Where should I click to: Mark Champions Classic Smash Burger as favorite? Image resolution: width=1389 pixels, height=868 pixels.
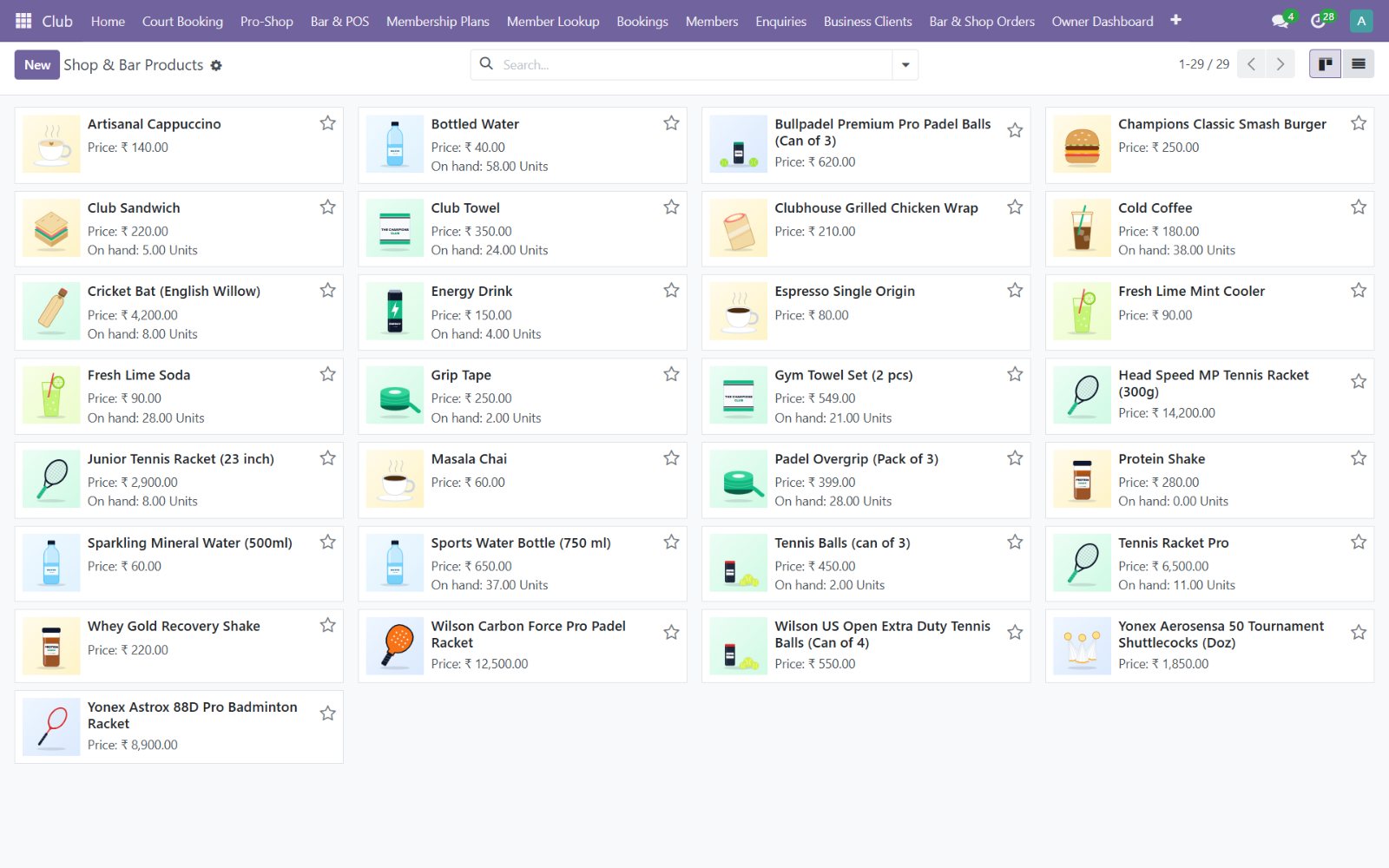click(x=1359, y=123)
